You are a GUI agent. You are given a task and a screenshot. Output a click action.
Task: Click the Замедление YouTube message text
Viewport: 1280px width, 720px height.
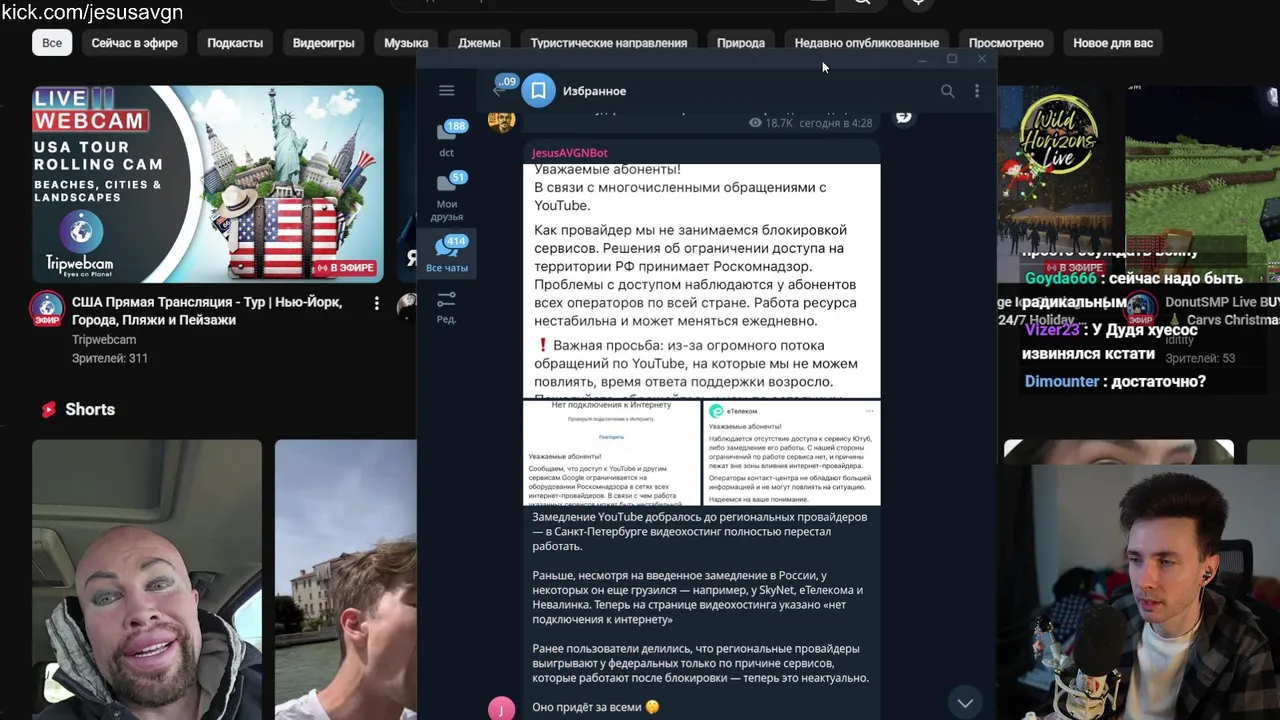click(700, 532)
